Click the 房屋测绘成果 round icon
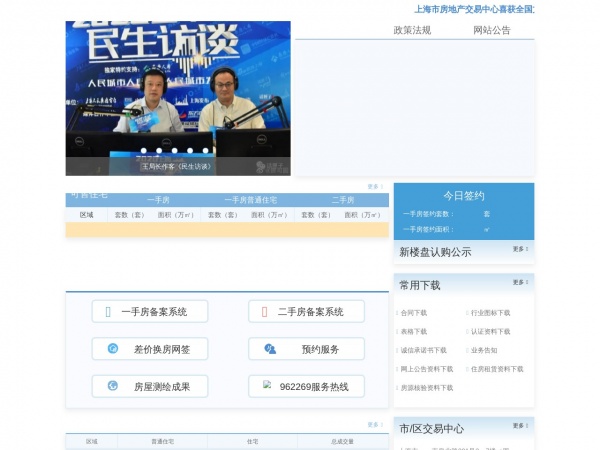The height and width of the screenshot is (450, 600). pyautogui.click(x=112, y=386)
